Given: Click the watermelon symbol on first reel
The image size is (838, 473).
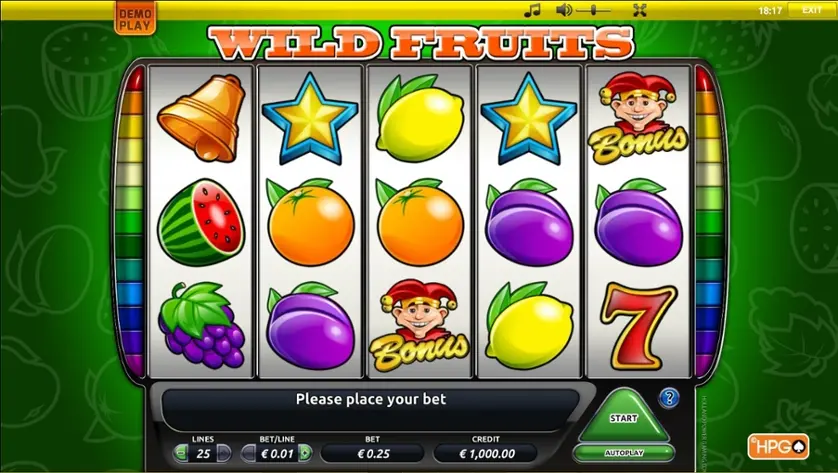Looking at the screenshot, I should click(201, 222).
